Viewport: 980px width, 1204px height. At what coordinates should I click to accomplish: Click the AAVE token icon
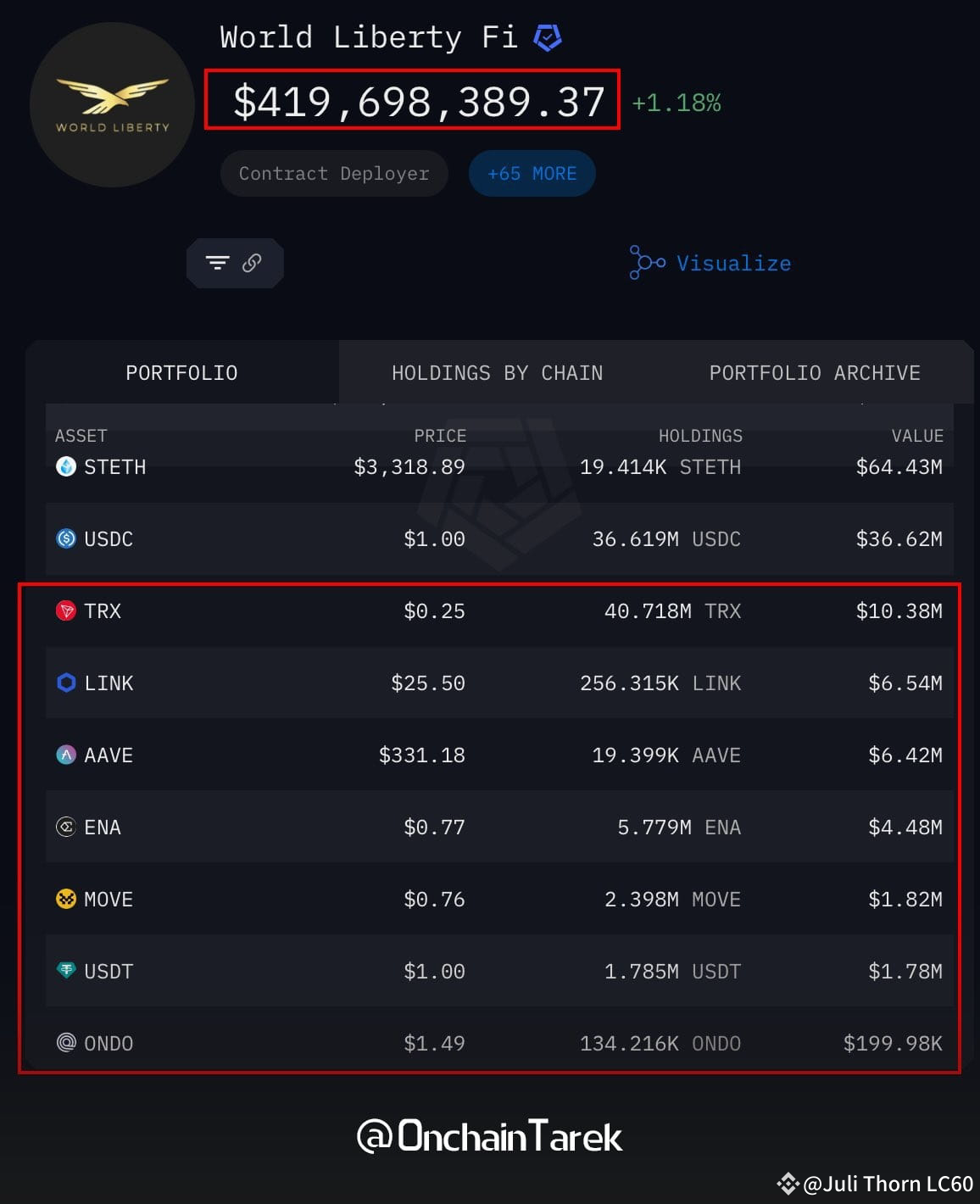pos(65,755)
